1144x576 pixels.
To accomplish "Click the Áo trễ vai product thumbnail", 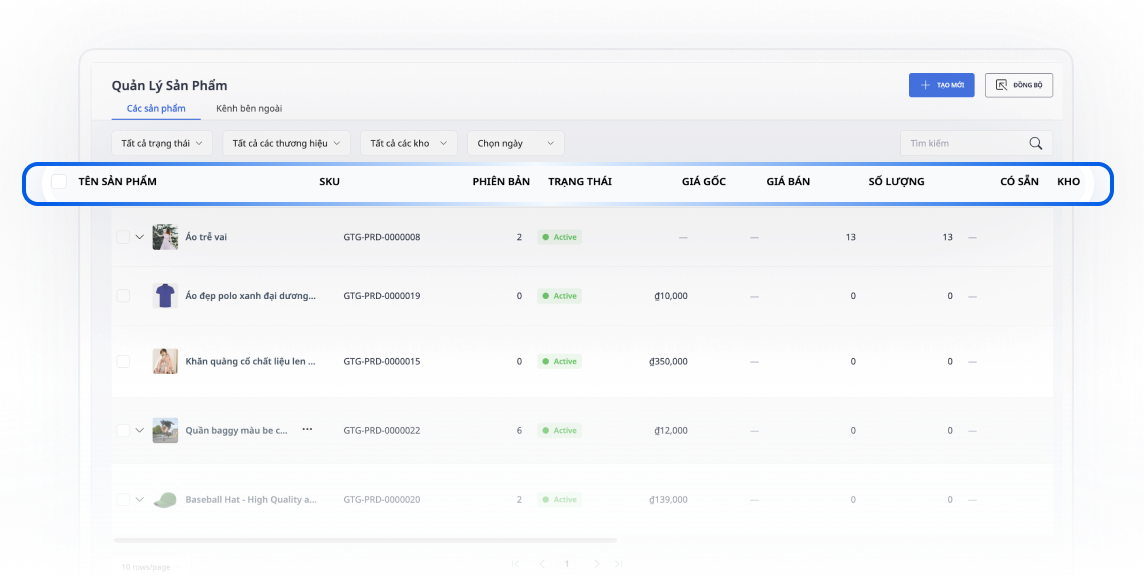I will coord(165,237).
